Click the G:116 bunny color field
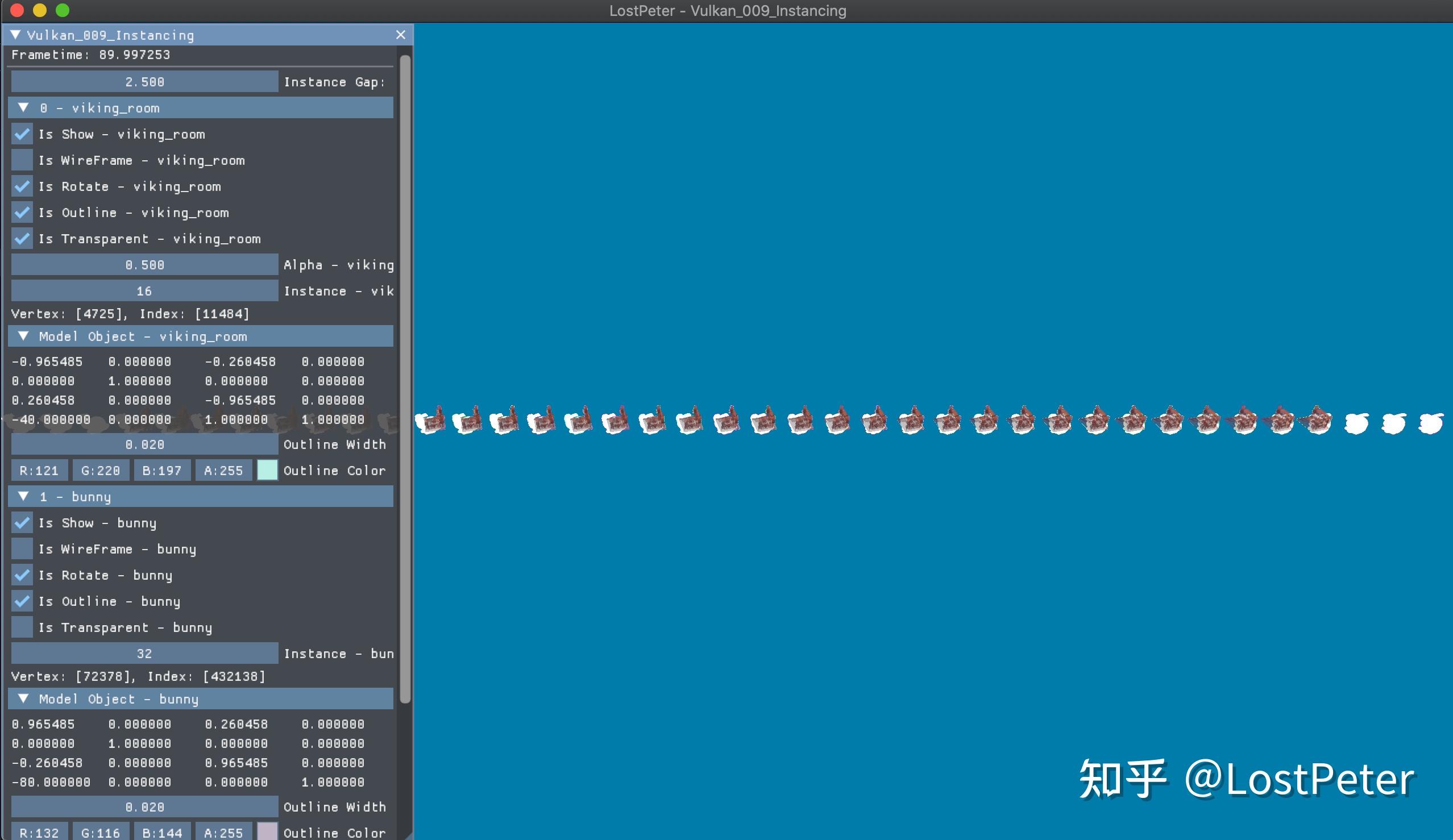1453x840 pixels. [101, 832]
